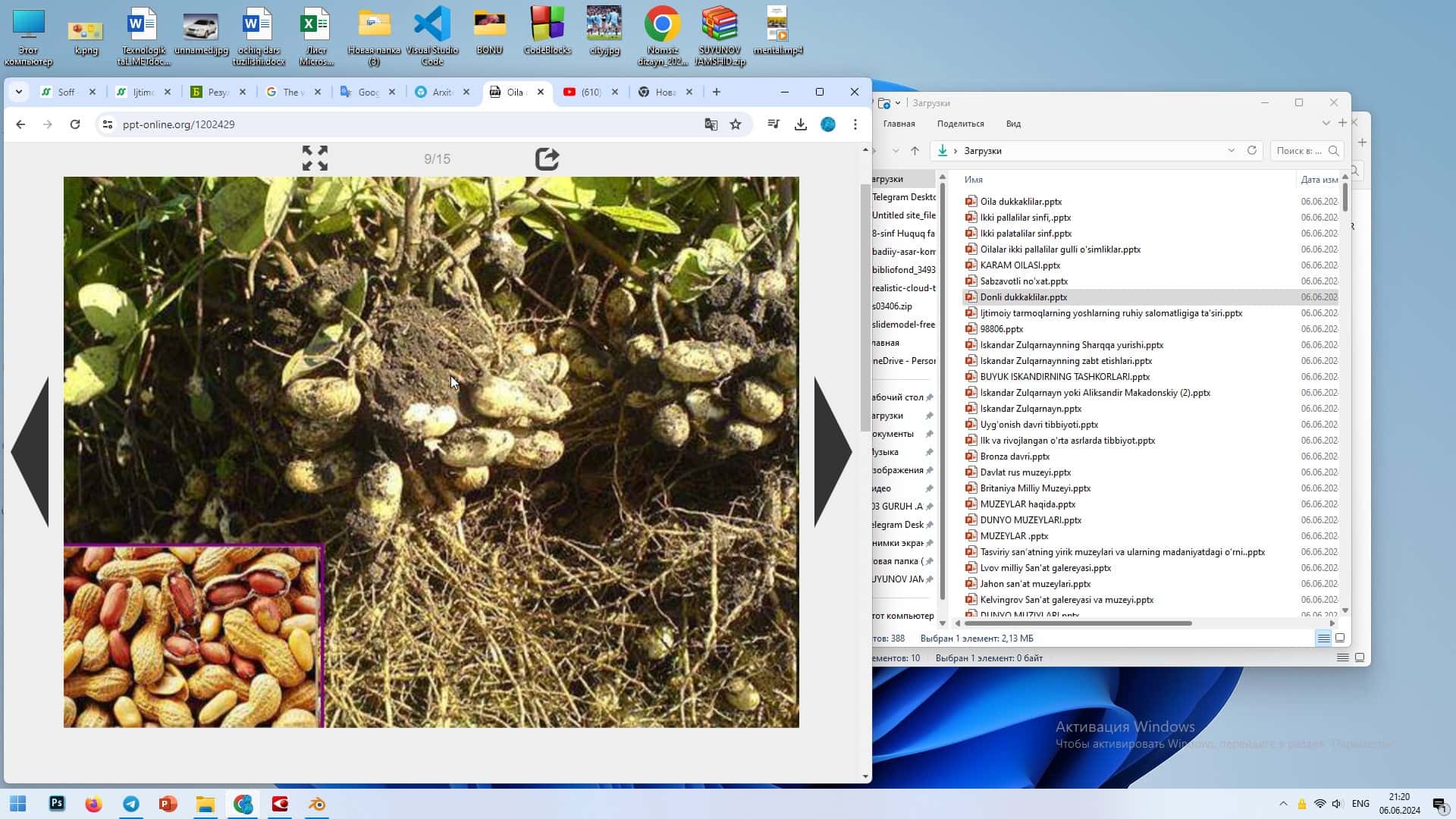Click the Chrome back arrow

(20, 124)
